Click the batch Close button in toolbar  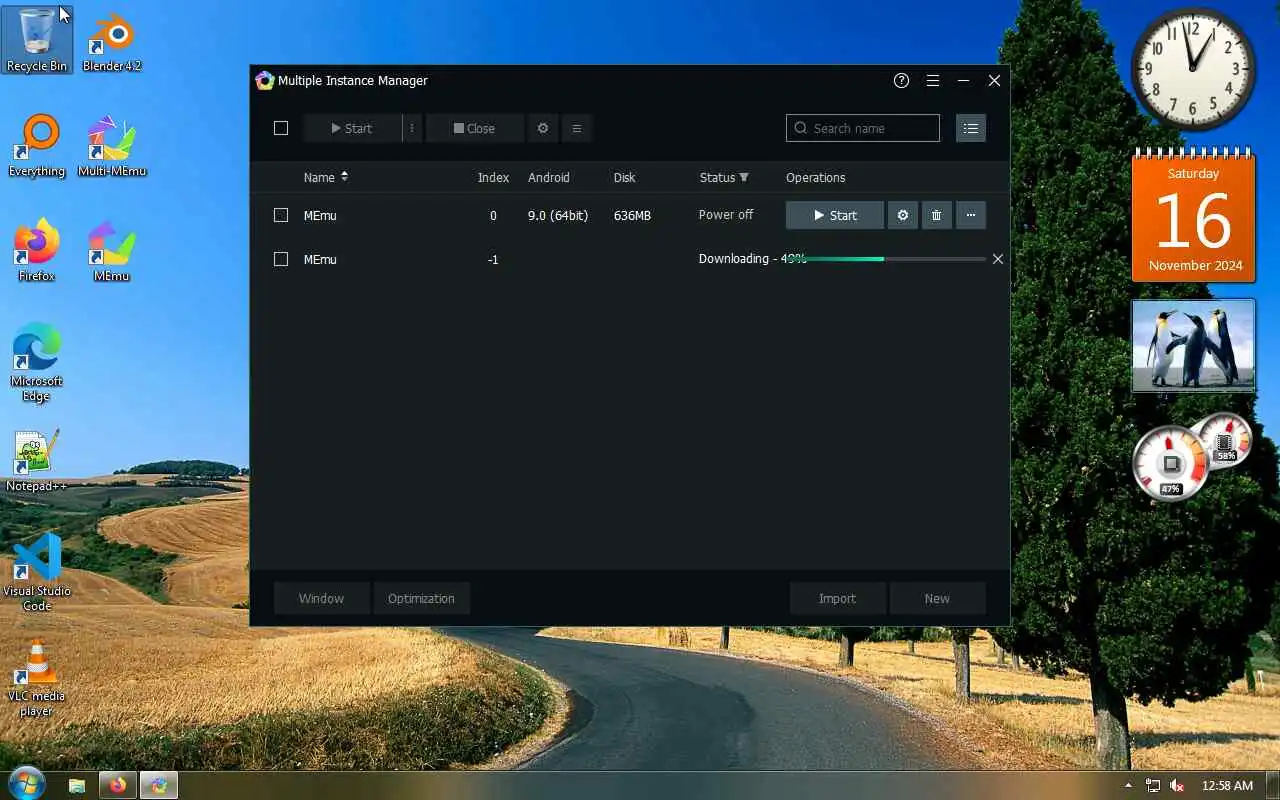474,128
